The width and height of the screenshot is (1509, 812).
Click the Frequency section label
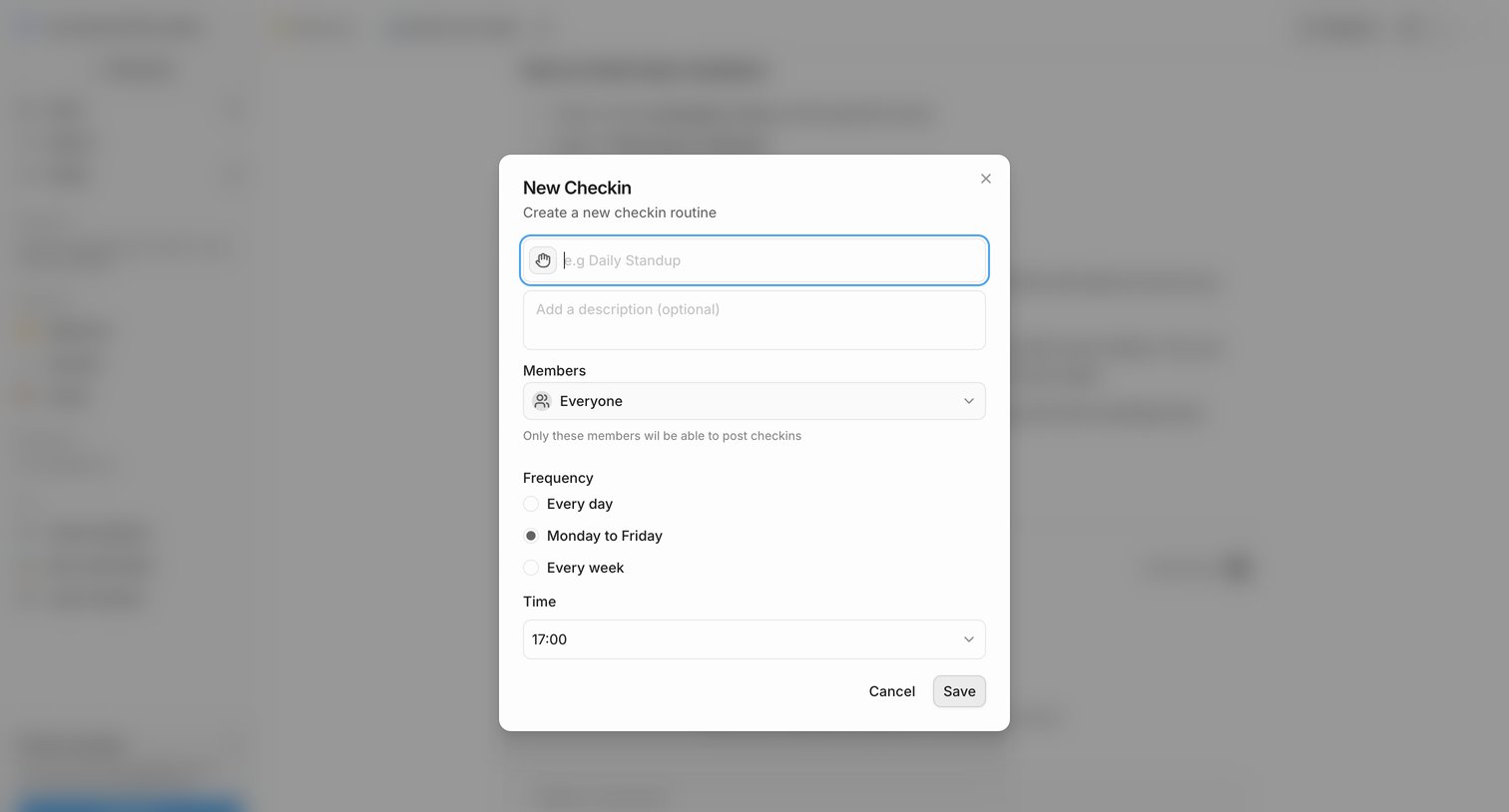[x=558, y=478]
